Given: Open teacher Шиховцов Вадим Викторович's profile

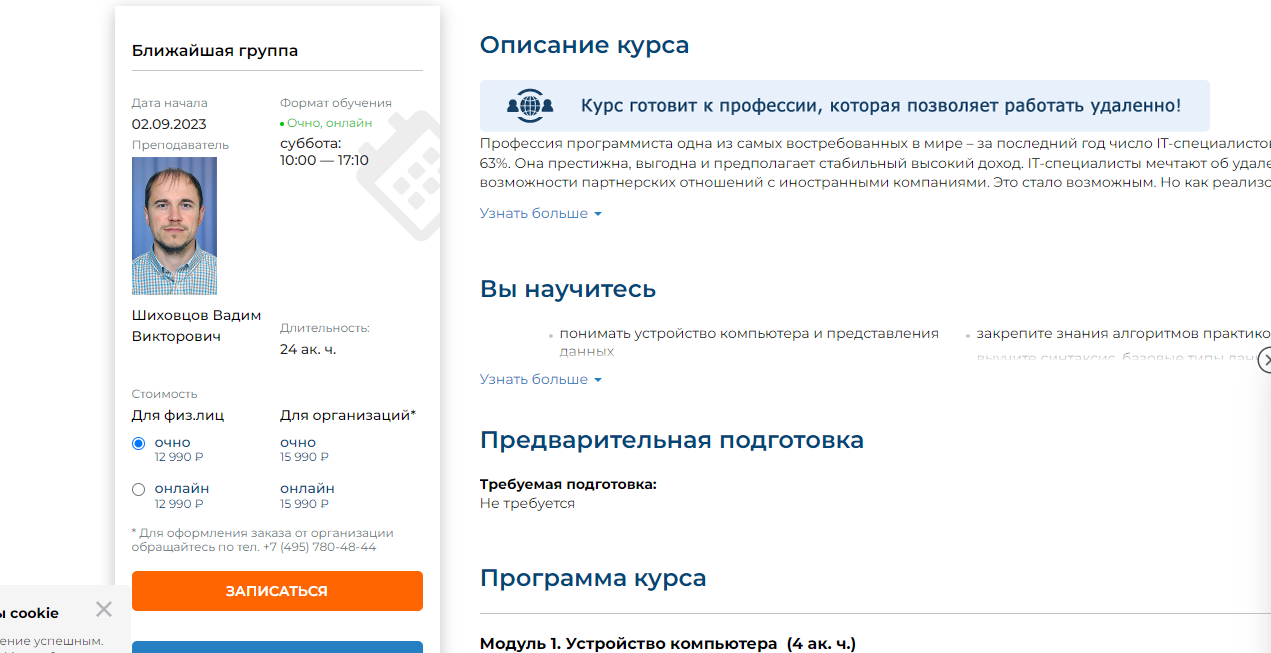Looking at the screenshot, I should click(196, 326).
